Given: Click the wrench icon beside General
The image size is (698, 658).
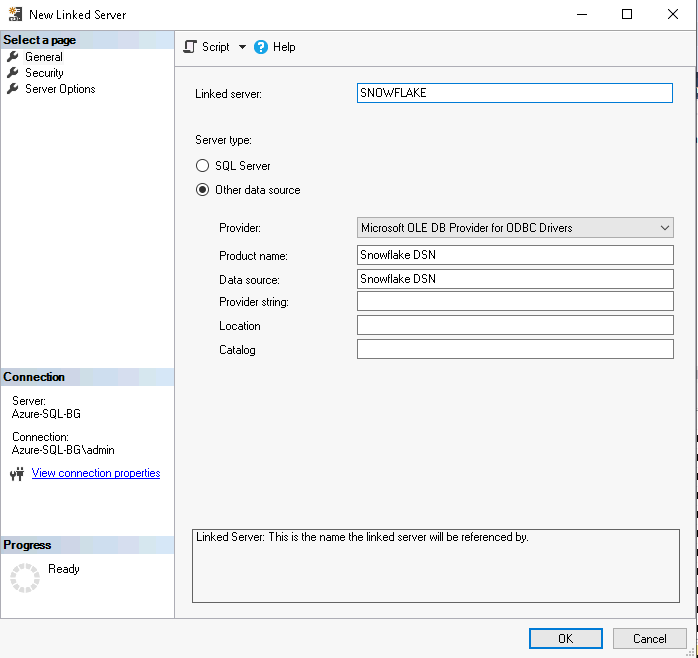Looking at the screenshot, I should pos(13,57).
